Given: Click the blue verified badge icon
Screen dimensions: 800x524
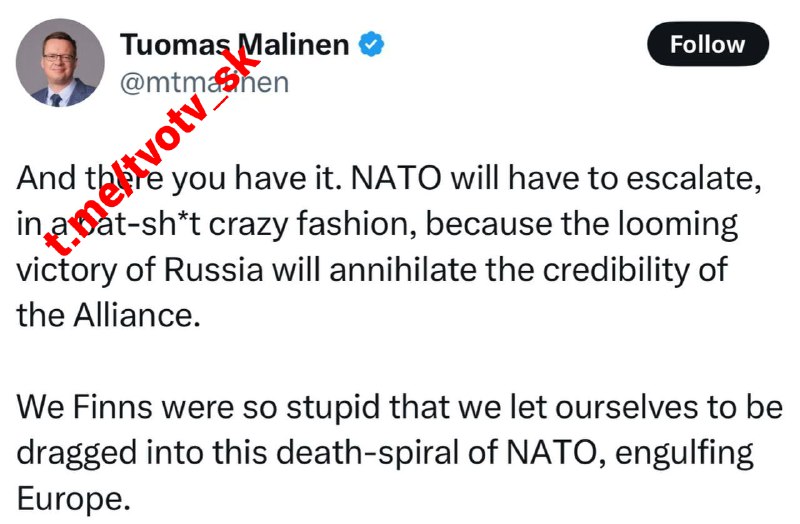Looking at the screenshot, I should click(x=372, y=44).
